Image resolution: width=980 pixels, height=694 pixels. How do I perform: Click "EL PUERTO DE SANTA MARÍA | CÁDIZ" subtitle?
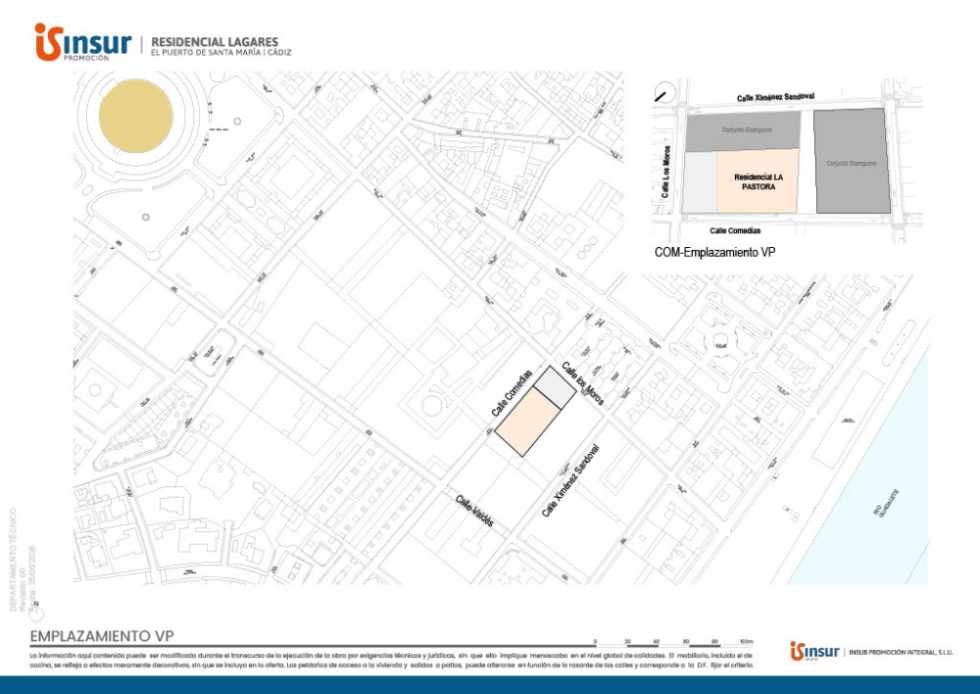[221, 53]
